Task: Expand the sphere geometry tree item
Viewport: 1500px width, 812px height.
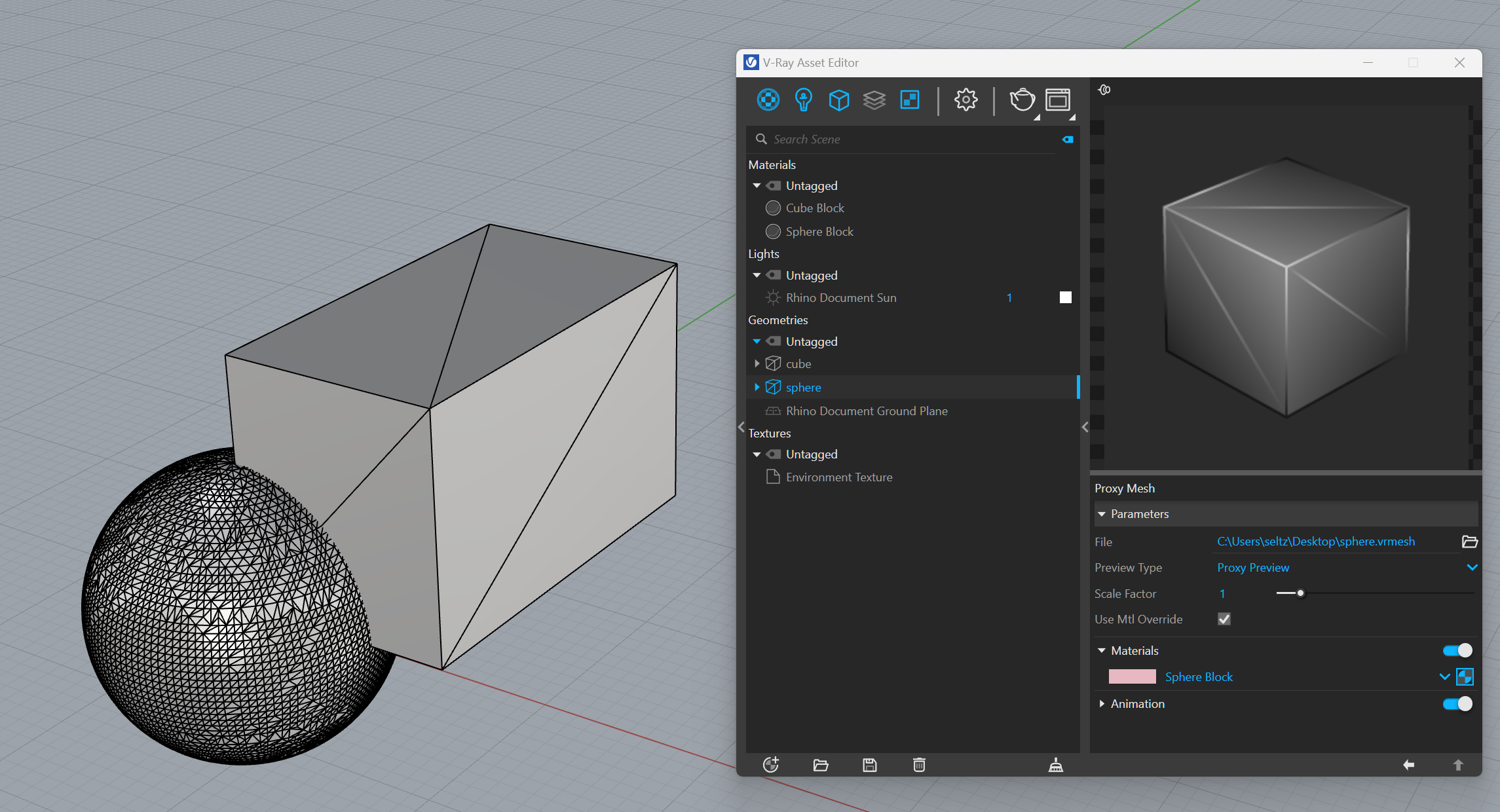Action: [757, 388]
